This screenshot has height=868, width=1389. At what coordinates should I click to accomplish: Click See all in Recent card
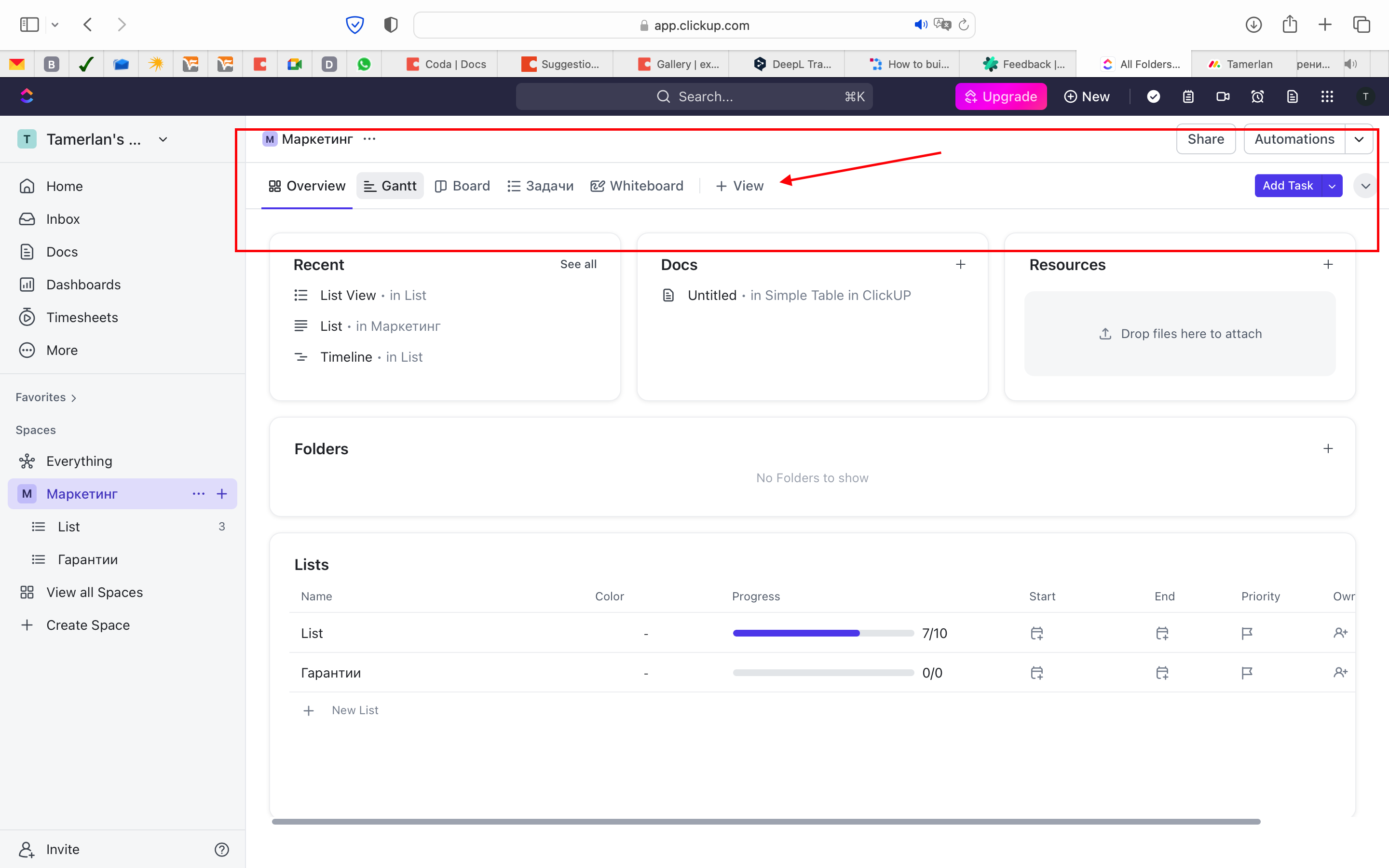click(x=578, y=264)
